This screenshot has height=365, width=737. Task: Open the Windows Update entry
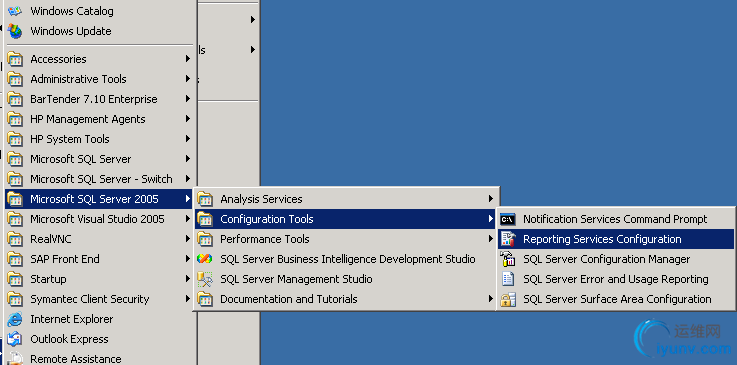pyautogui.click(x=99, y=31)
